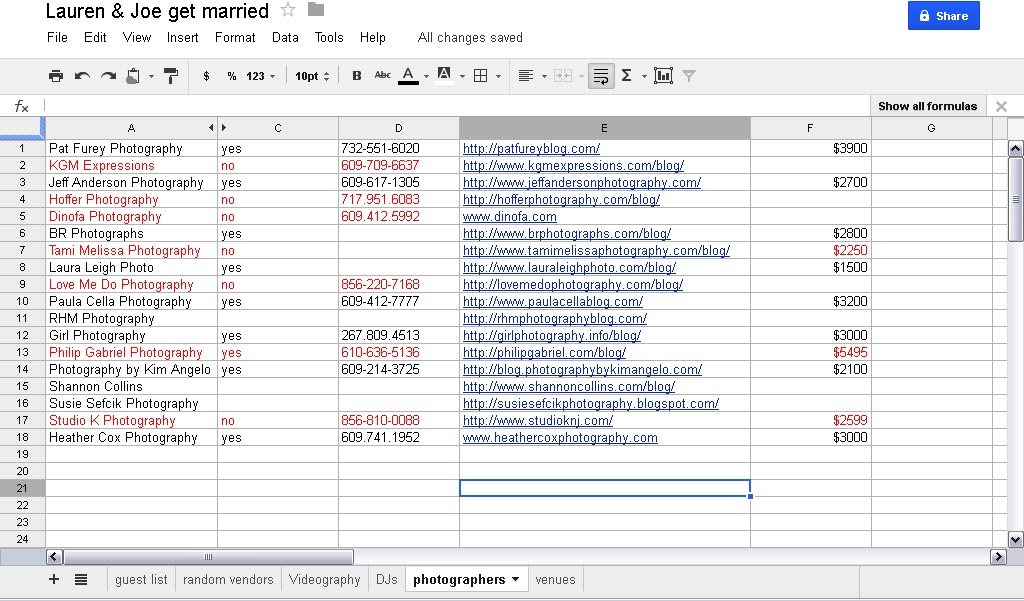Open the Data menu

pyautogui.click(x=285, y=38)
